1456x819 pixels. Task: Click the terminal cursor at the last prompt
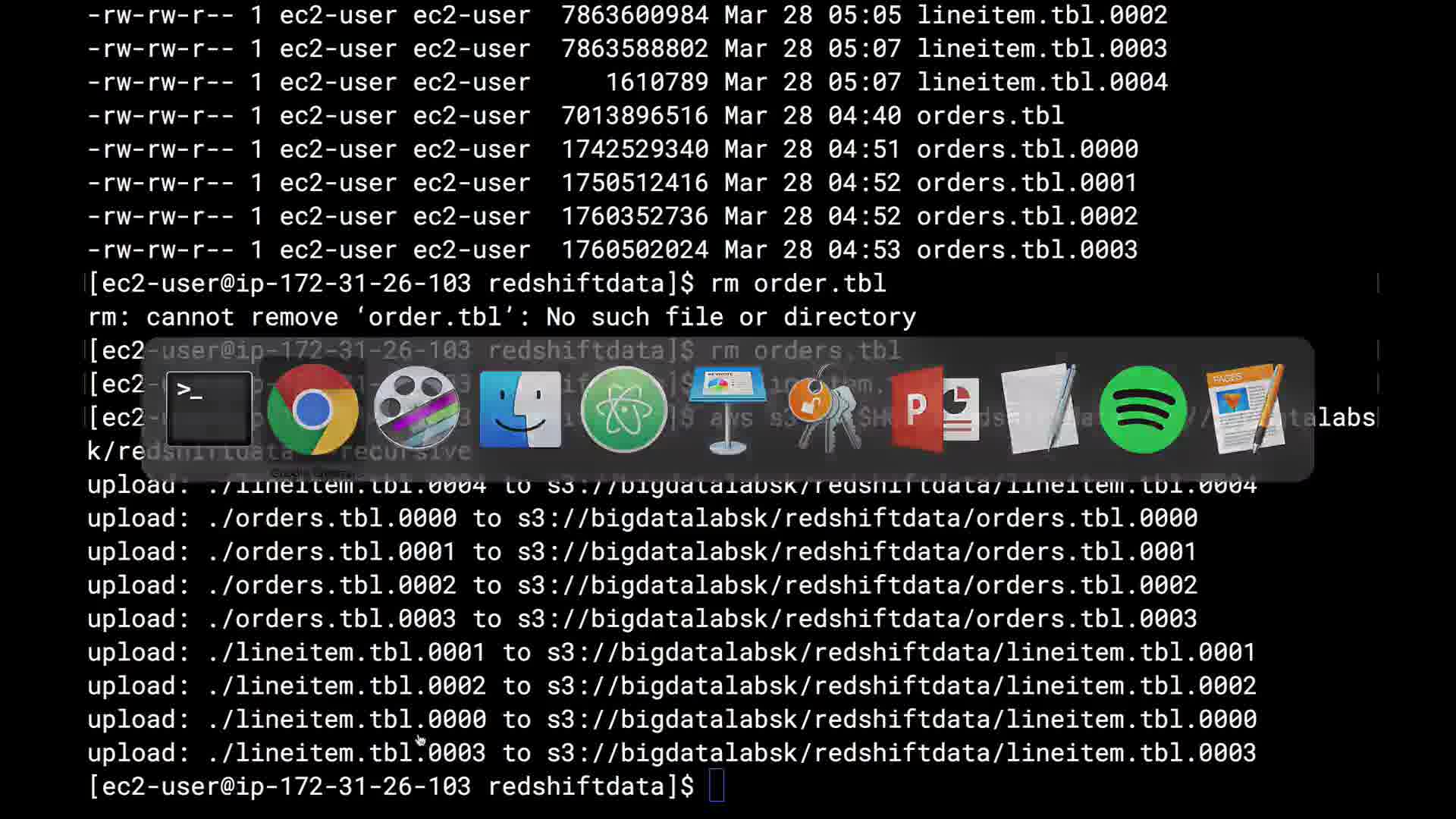pyautogui.click(x=717, y=786)
